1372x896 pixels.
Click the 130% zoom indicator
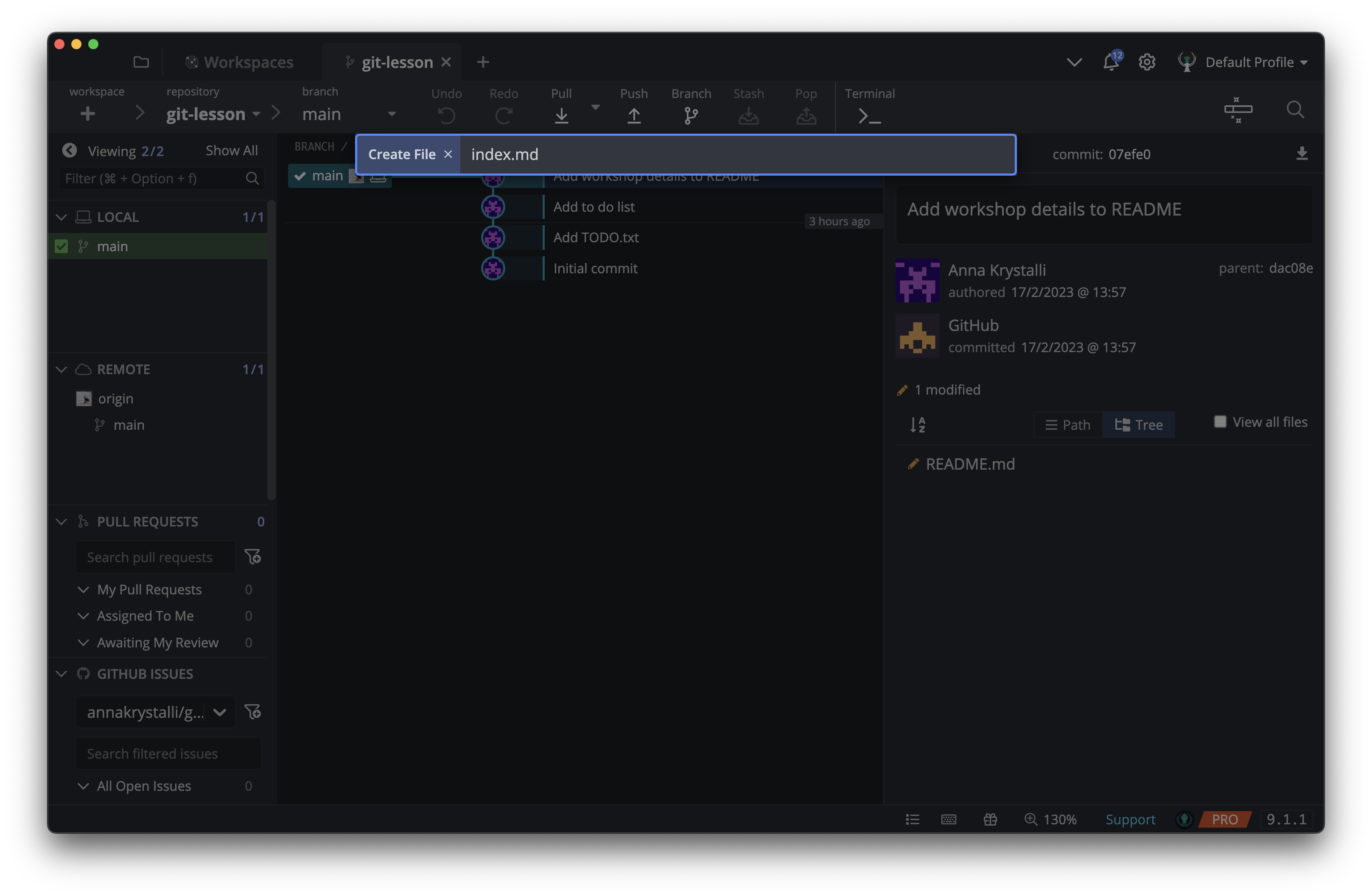[x=1050, y=819]
